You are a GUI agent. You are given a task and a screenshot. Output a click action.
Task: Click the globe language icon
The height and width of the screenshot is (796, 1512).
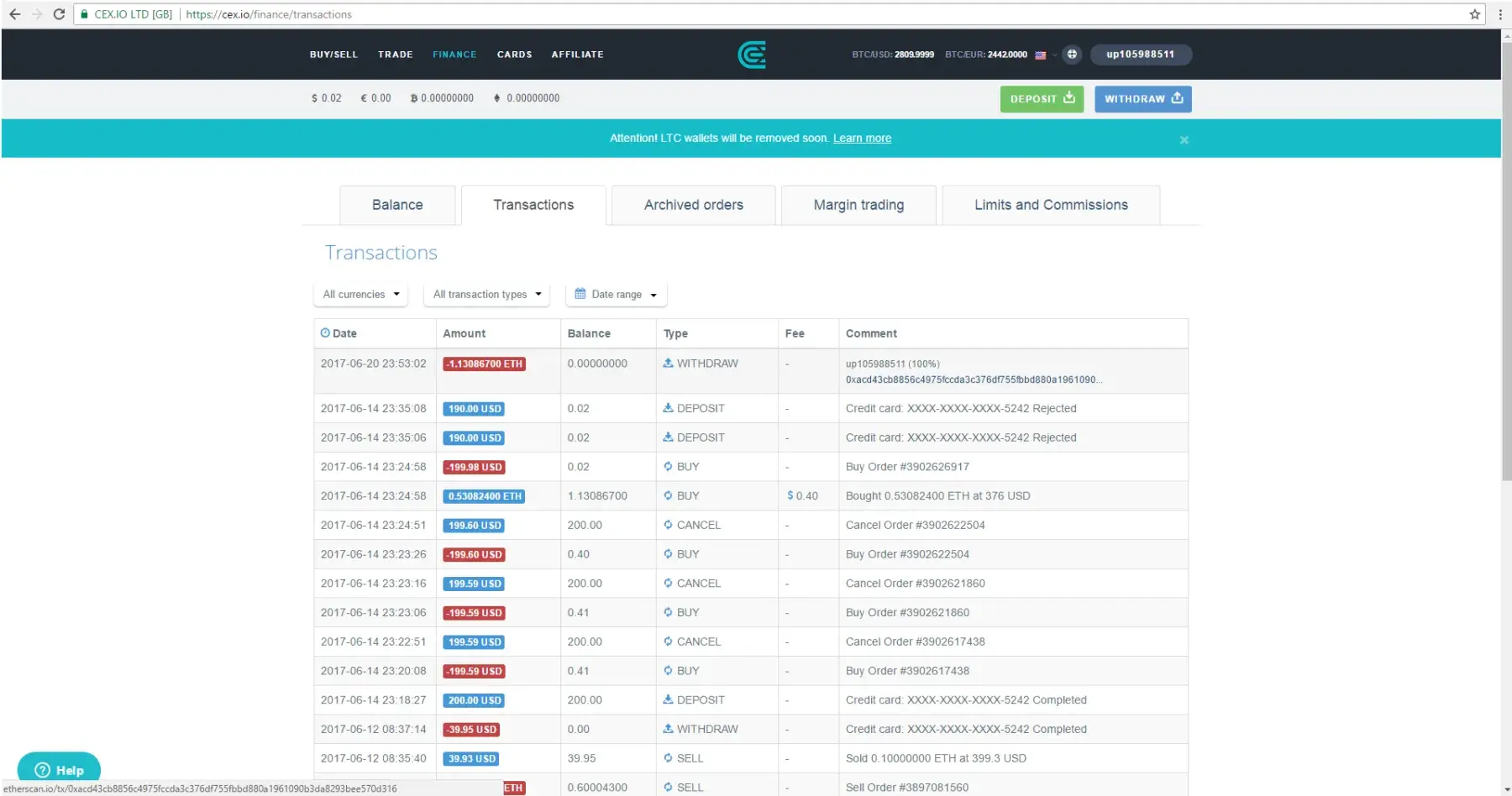coord(1072,55)
